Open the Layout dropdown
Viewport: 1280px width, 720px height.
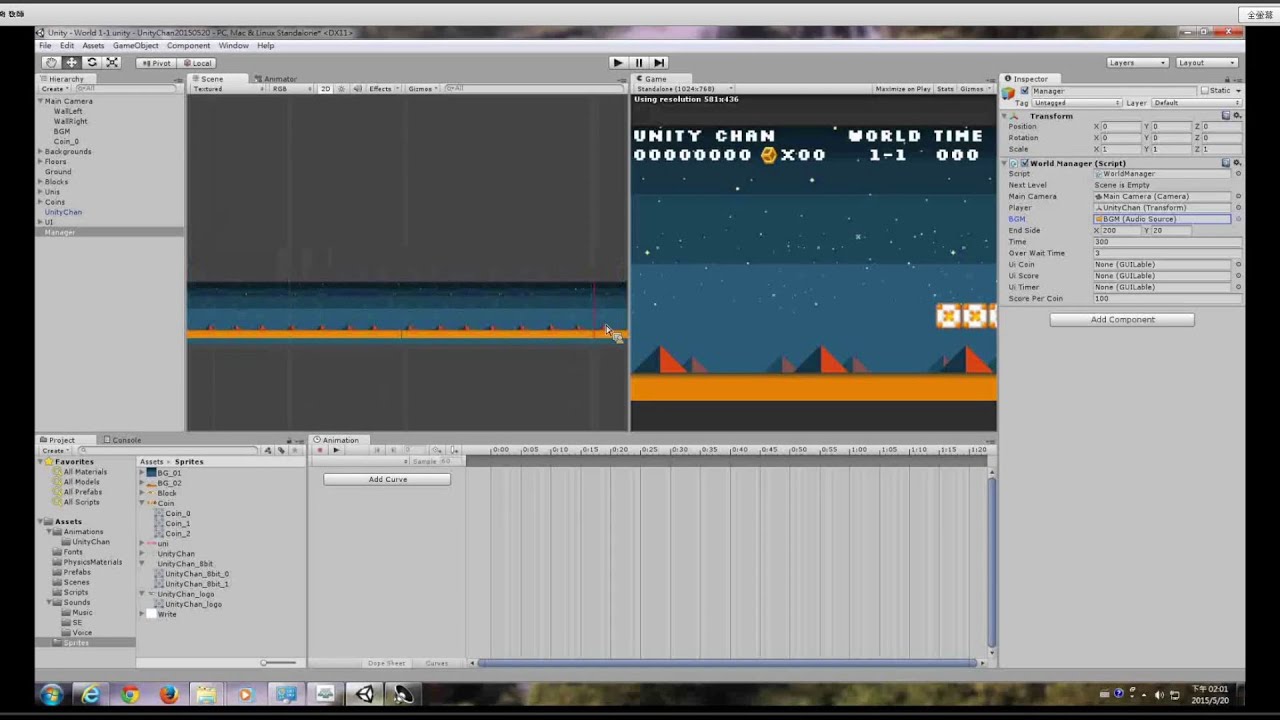click(1206, 63)
